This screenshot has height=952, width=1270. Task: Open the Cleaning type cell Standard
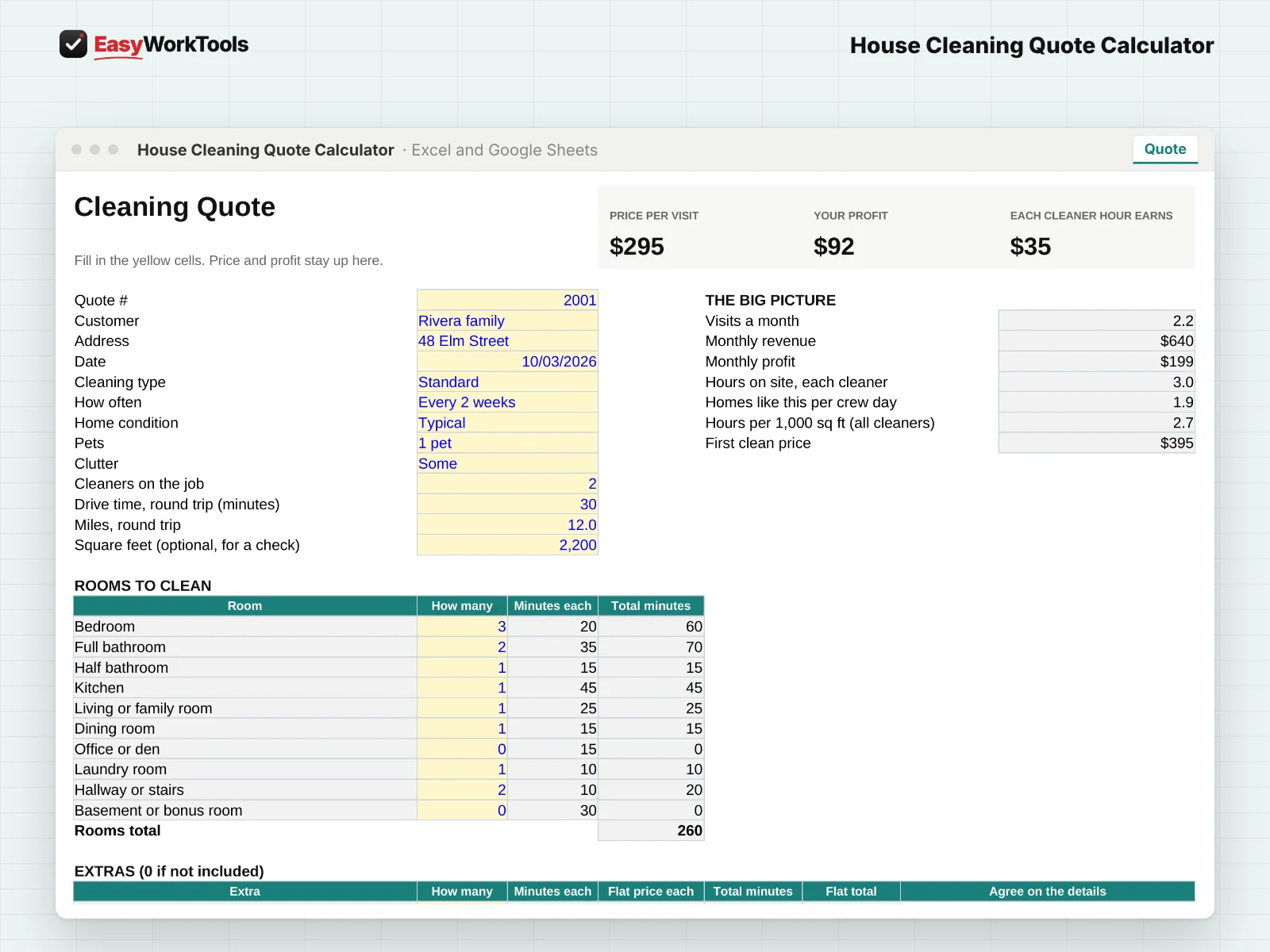(507, 382)
